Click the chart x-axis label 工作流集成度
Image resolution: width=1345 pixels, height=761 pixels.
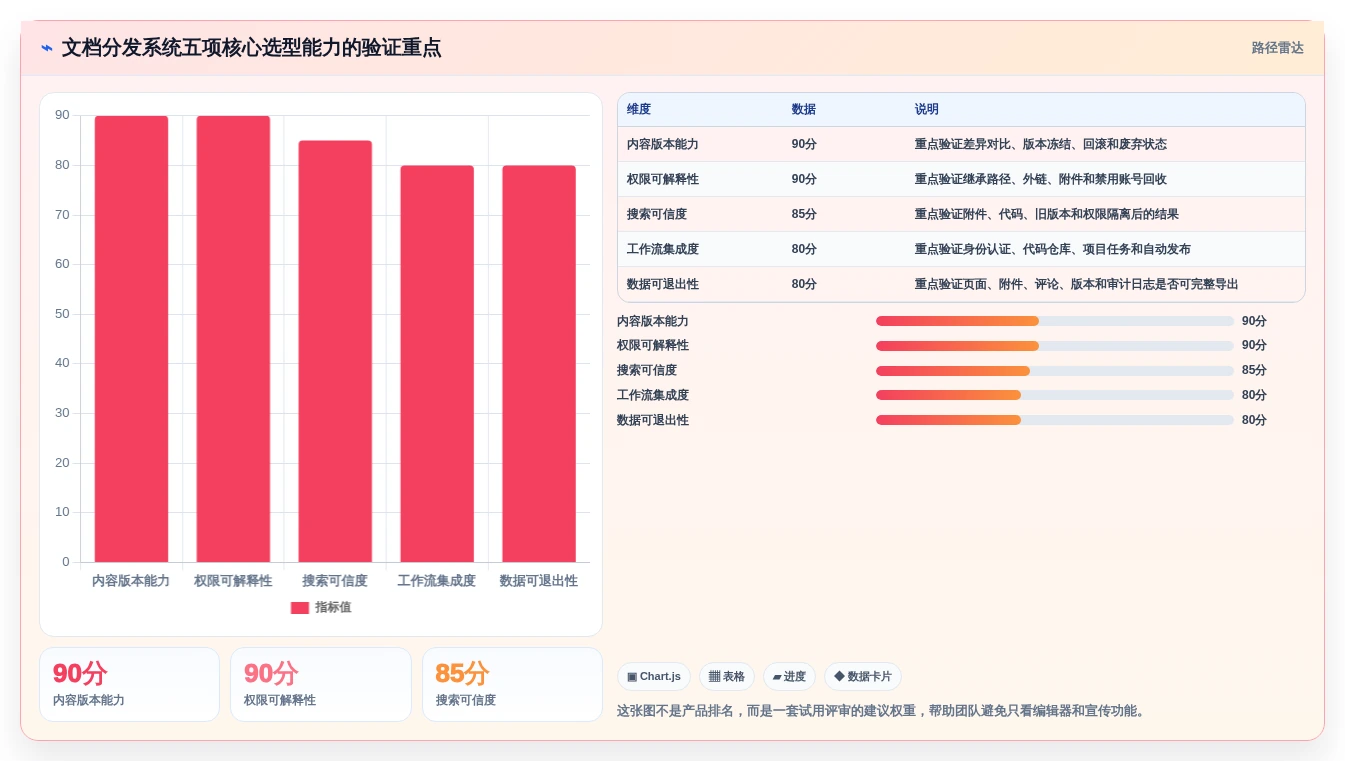coord(437,581)
